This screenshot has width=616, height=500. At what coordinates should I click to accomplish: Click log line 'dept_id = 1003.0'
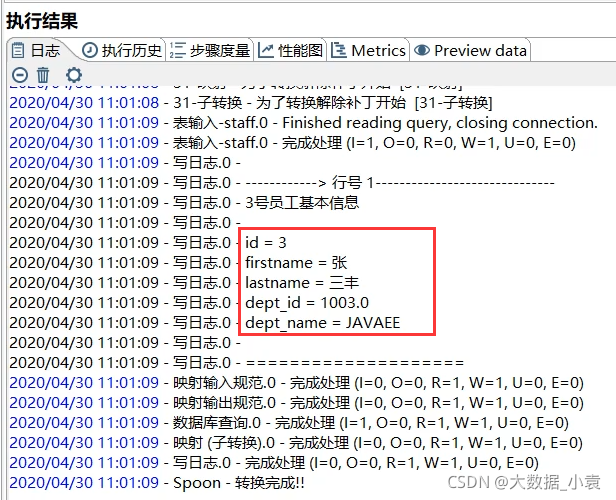[189, 303]
